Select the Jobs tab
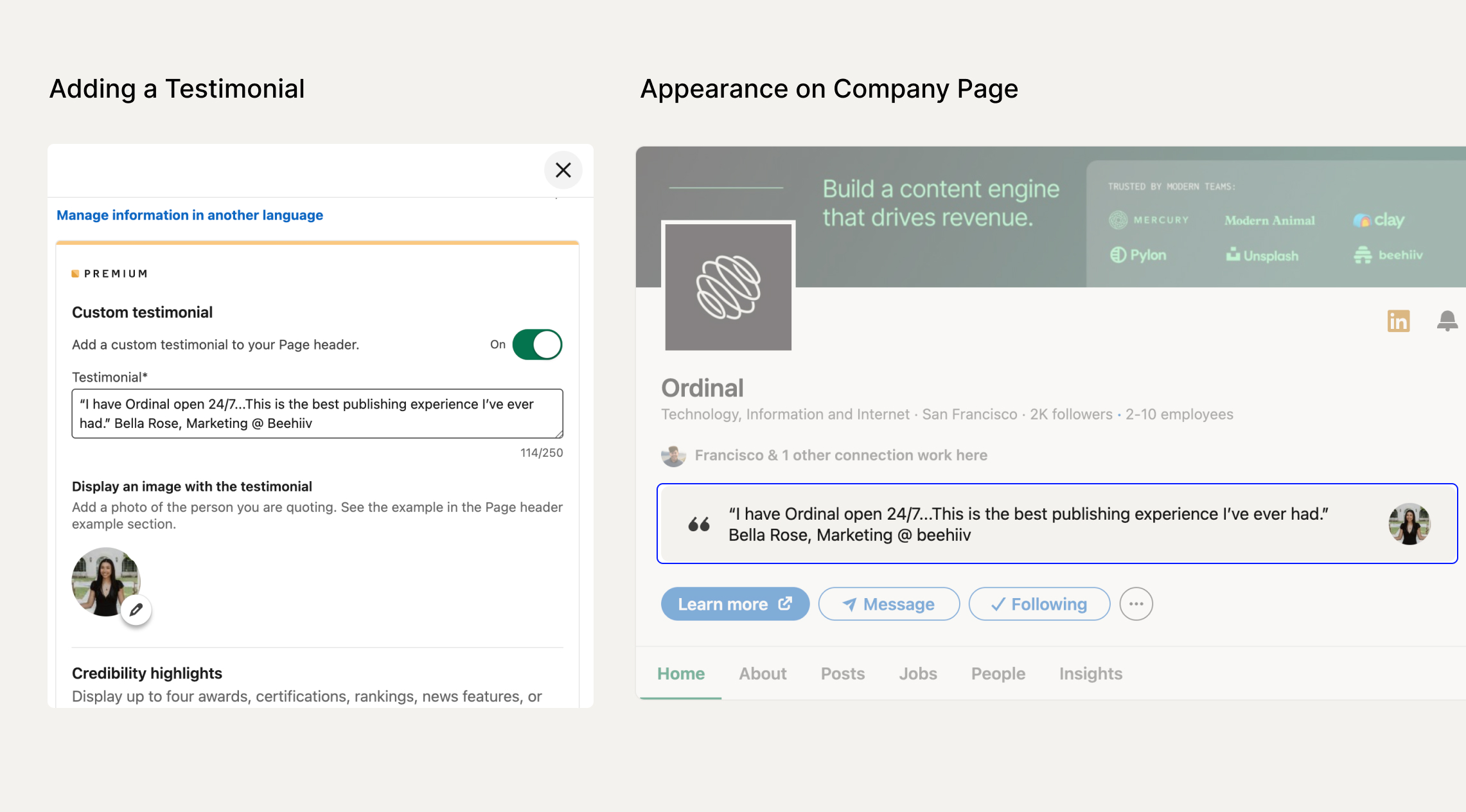Viewport: 1466px width, 812px height. coord(918,673)
